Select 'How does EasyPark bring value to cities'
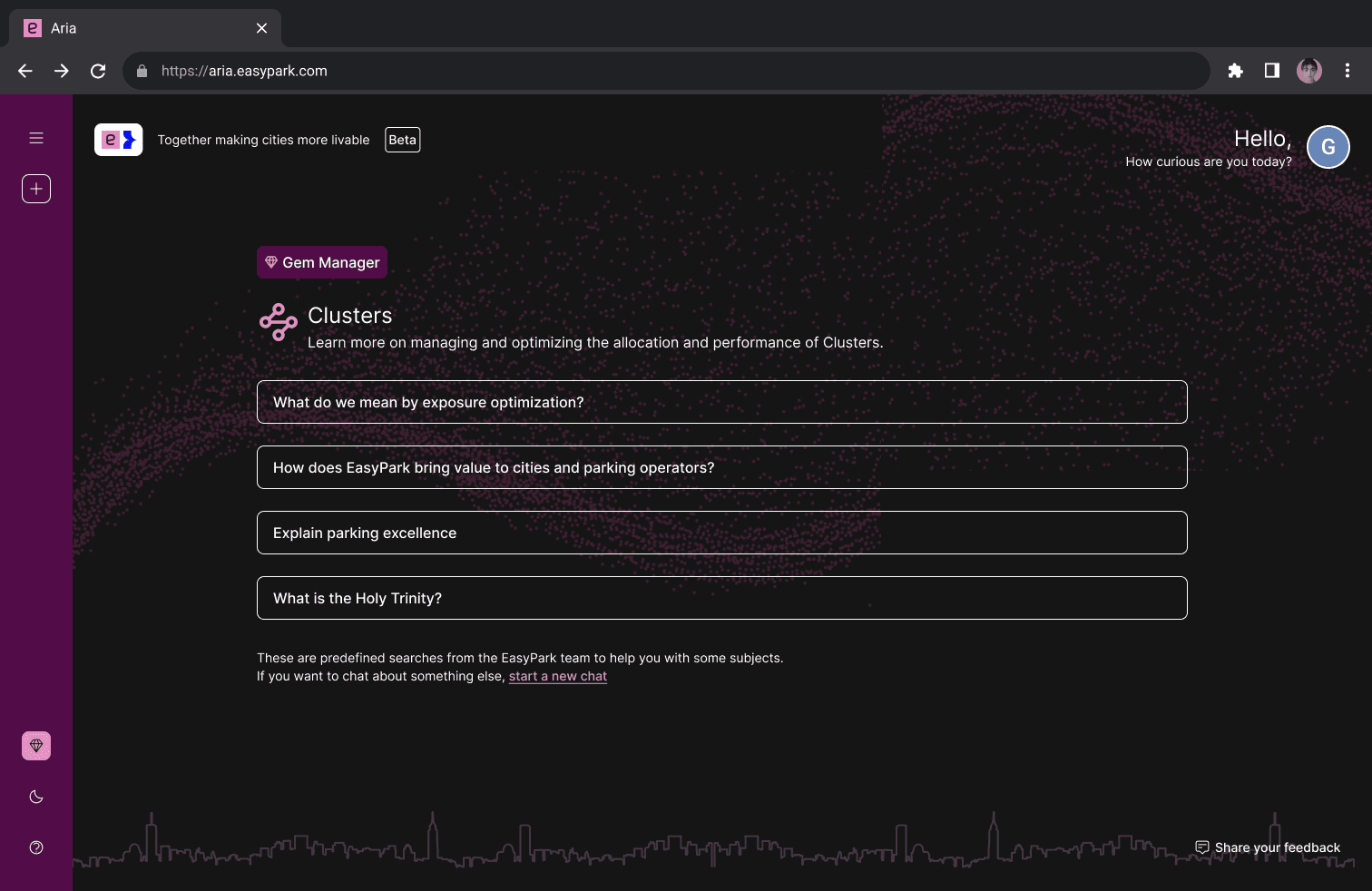 (722, 467)
